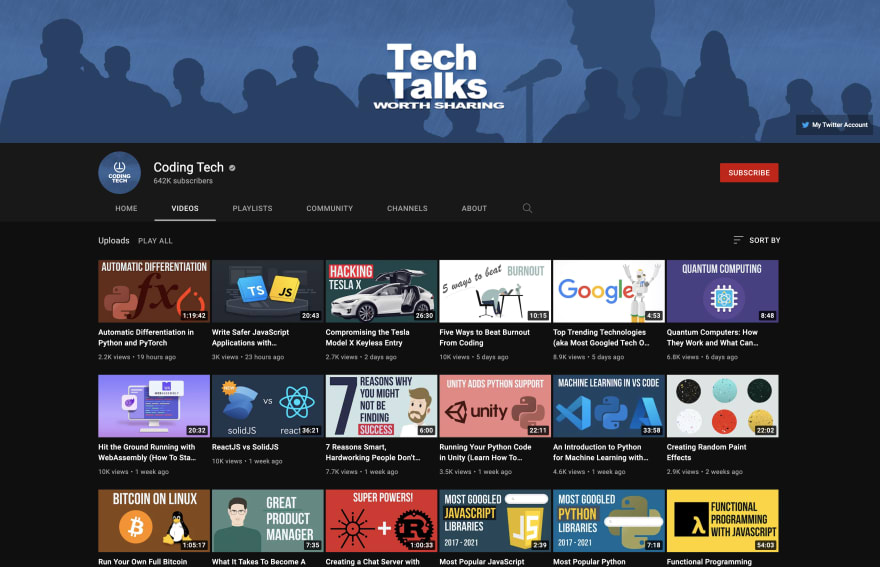Click title Compromising the Tesla Model X
The height and width of the screenshot is (567, 880).
[x=368, y=337]
